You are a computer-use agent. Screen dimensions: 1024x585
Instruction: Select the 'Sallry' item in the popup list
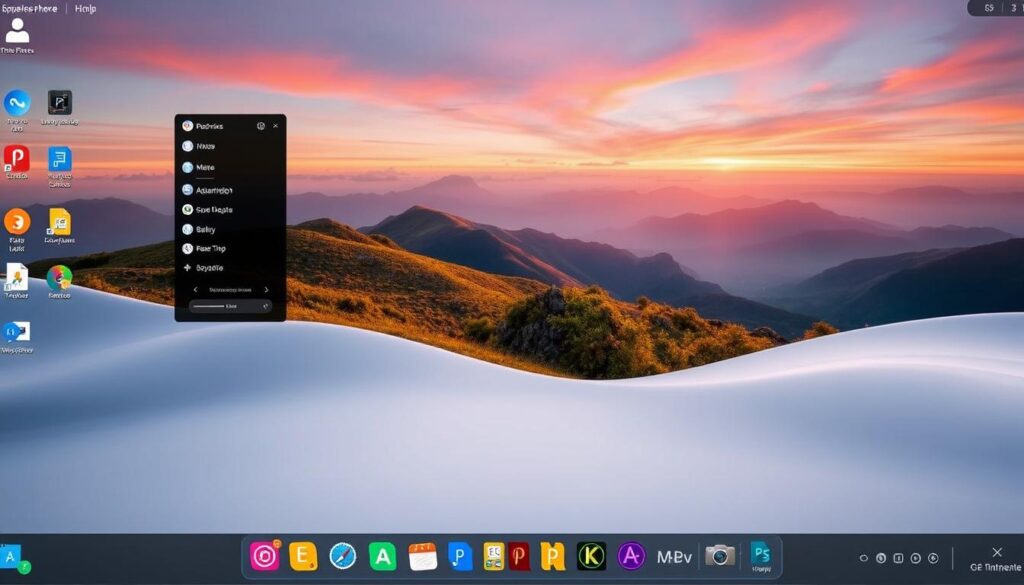(x=205, y=229)
